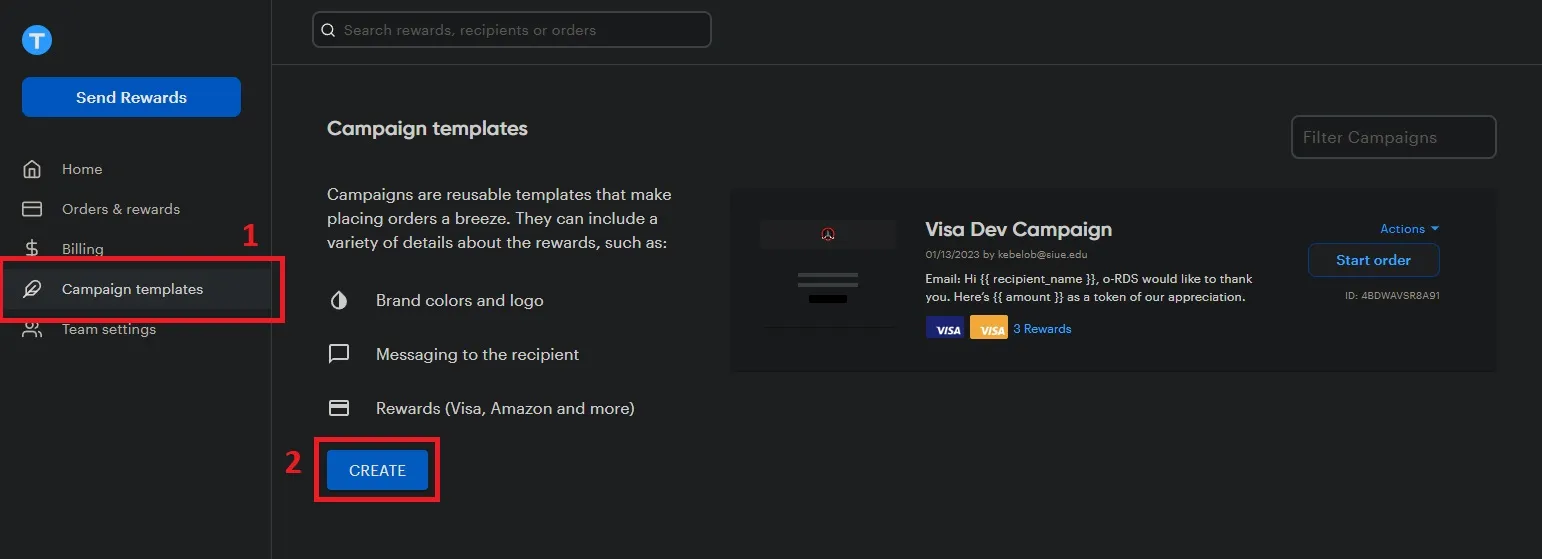Click the Brand colors half-circle icon
Viewport: 1542px width, 559px height.
pyautogui.click(x=339, y=300)
